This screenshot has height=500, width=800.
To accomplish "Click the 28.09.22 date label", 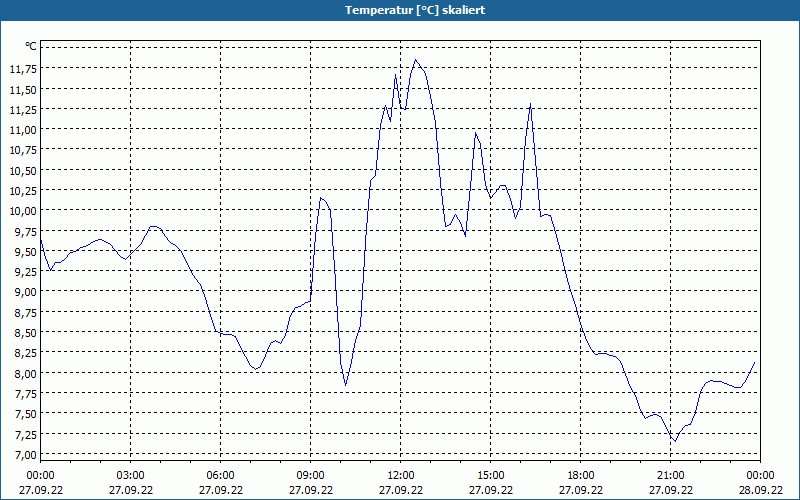I will tap(760, 490).
